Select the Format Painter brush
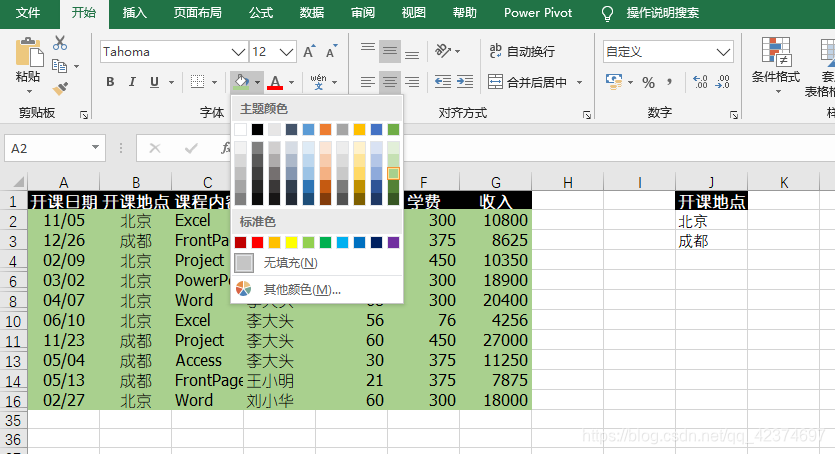This screenshot has height=454, width=835. 60,88
